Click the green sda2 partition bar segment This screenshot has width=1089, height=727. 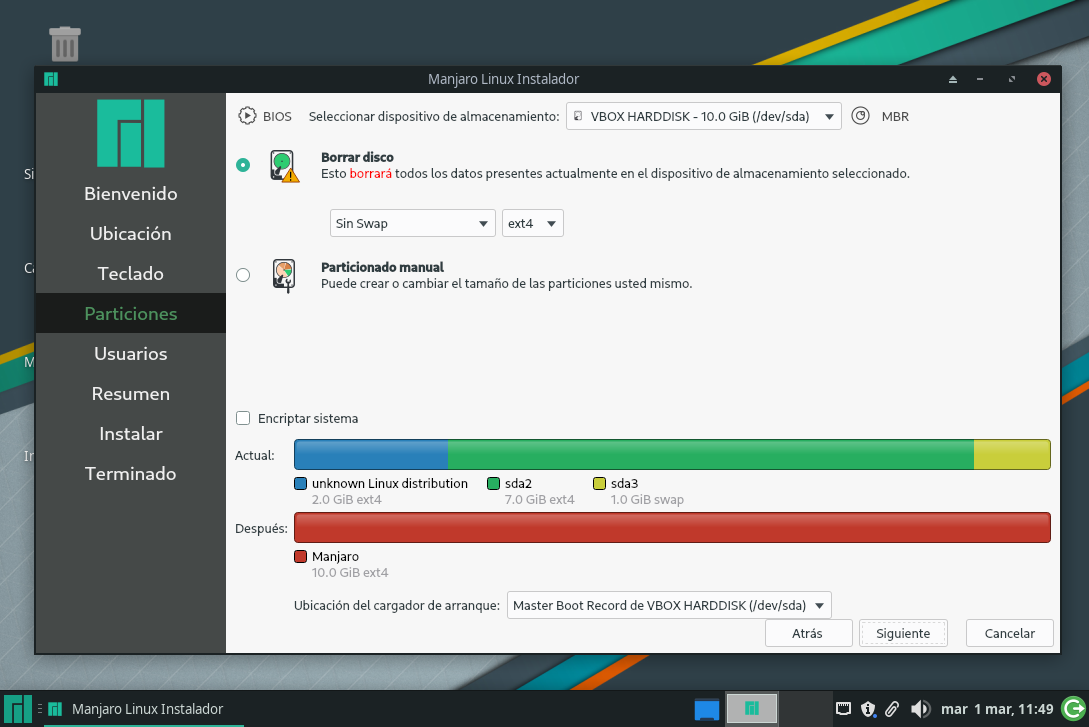tap(710, 455)
